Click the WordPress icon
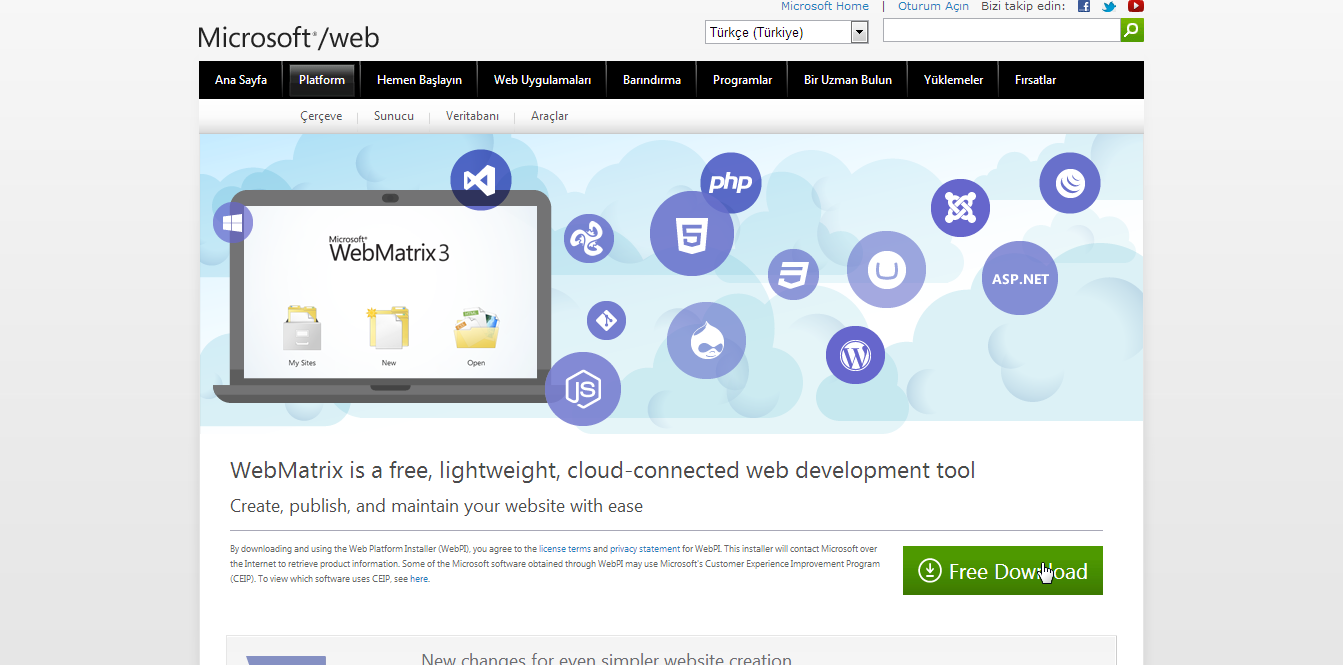Screen dimensions: 1343x665 coord(855,355)
